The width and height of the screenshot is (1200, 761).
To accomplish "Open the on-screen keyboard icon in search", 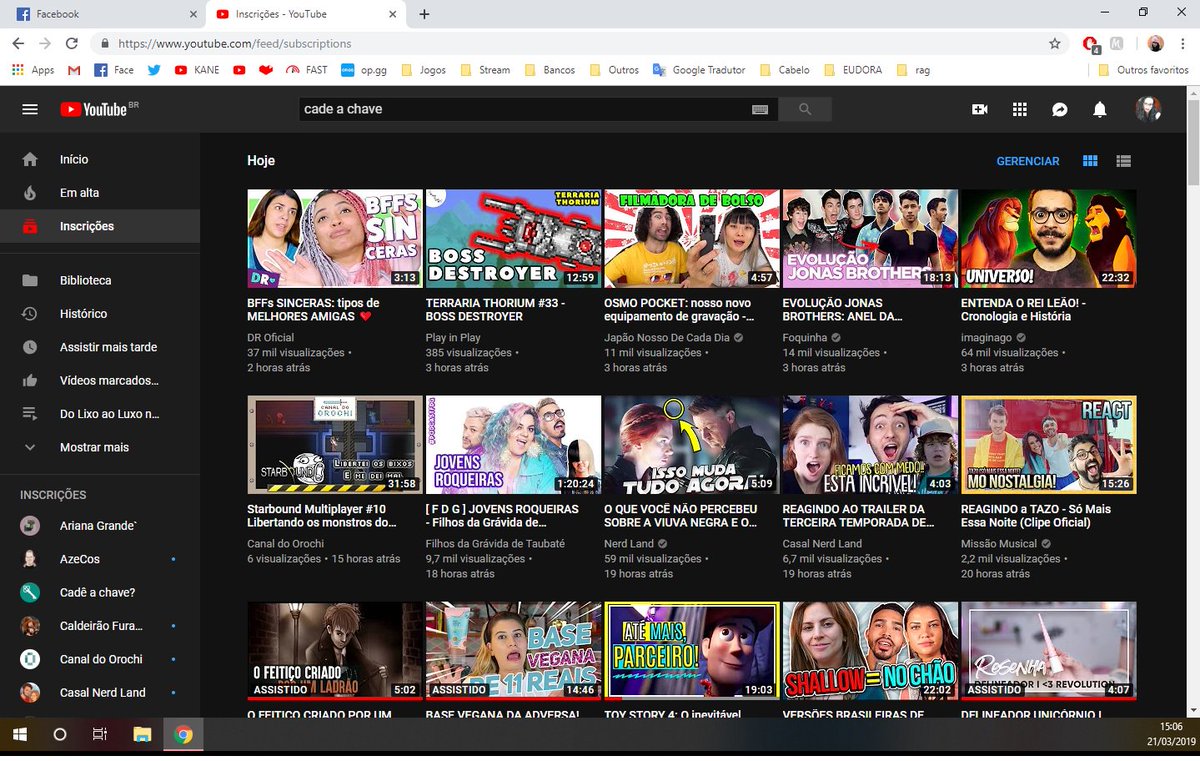I will click(760, 109).
